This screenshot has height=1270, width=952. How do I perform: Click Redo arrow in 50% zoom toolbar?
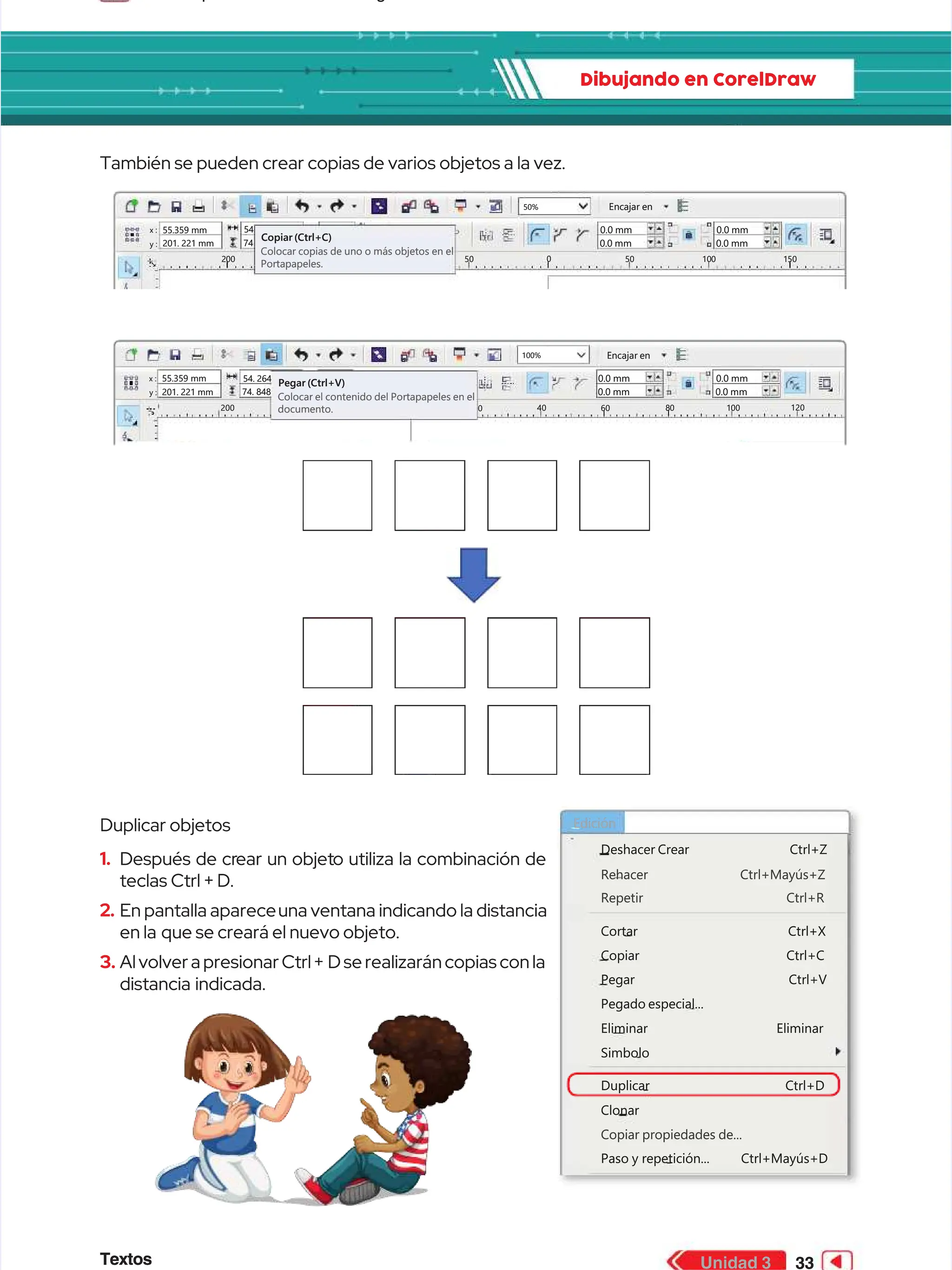tap(337, 206)
